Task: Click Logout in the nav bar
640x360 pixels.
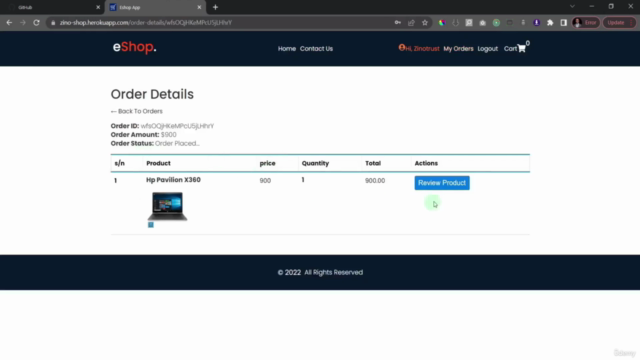Action: (487, 49)
